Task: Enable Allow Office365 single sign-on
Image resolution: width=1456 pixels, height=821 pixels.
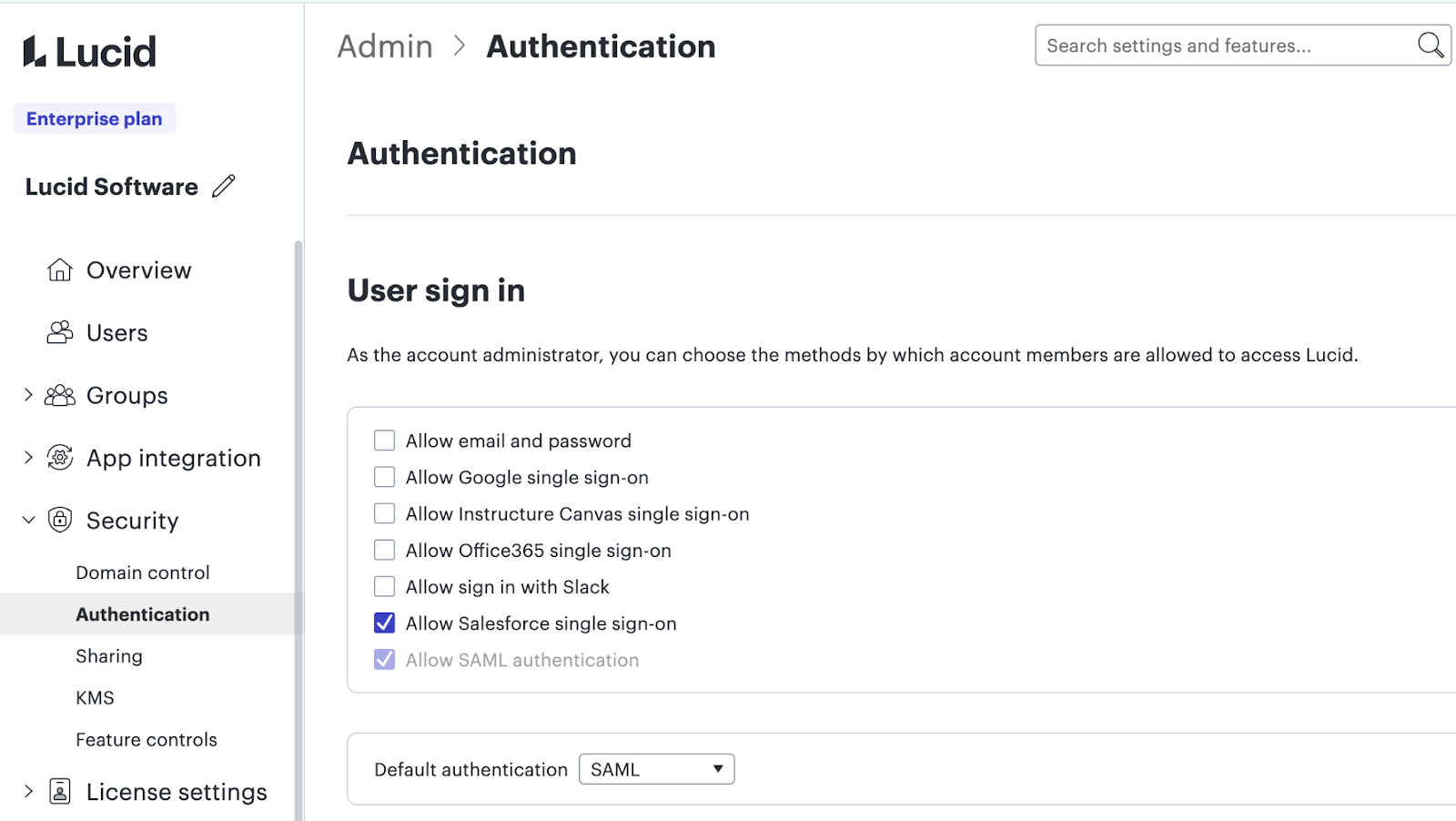Action: 385,550
